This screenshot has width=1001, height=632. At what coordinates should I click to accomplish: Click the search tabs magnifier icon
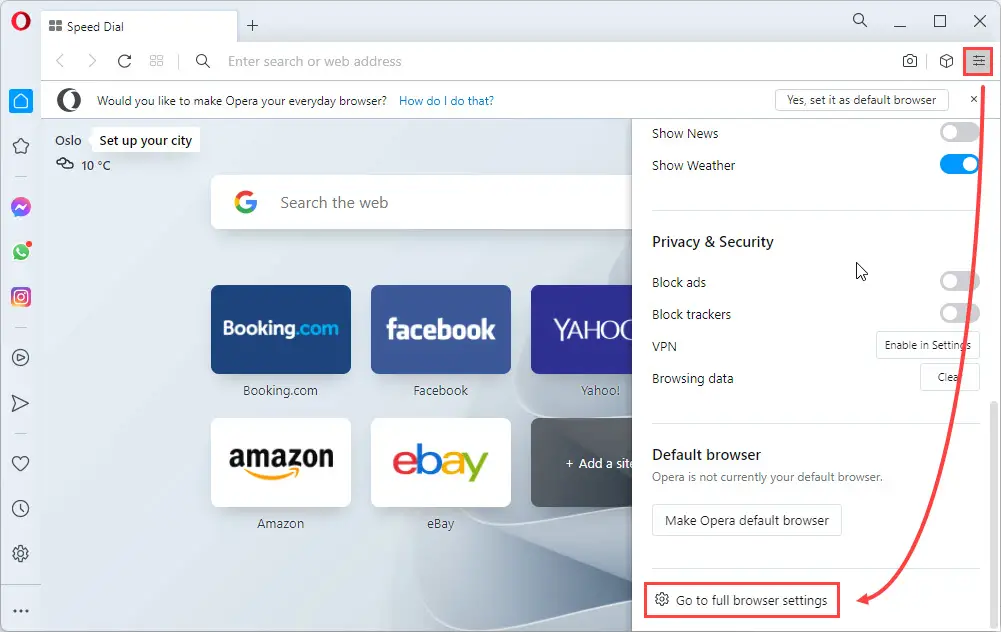860,20
